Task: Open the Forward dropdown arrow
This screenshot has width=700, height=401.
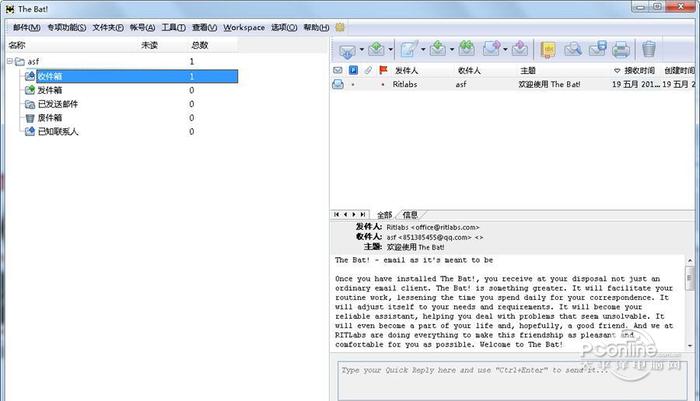Action: (x=505, y=50)
